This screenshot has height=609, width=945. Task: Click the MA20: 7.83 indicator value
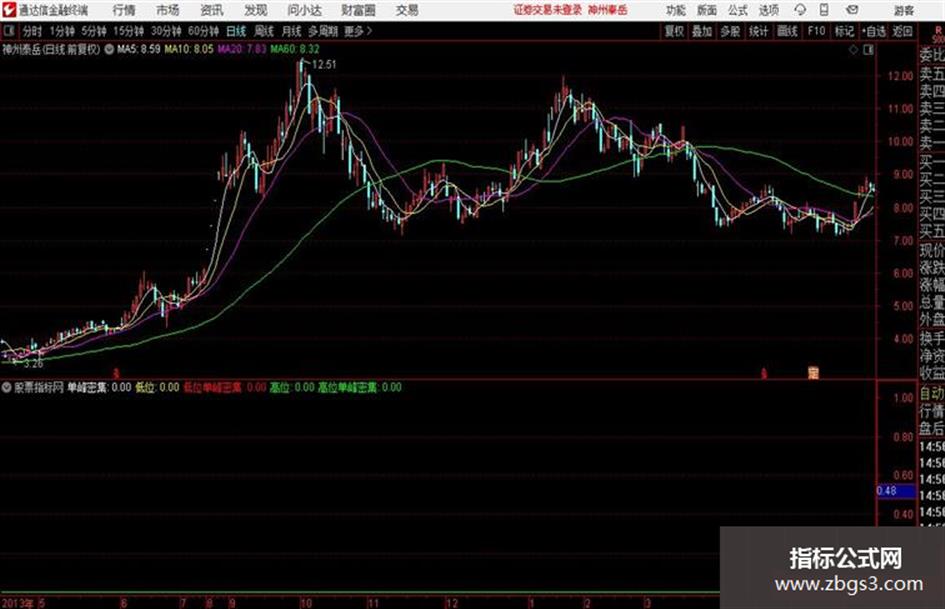(242, 49)
